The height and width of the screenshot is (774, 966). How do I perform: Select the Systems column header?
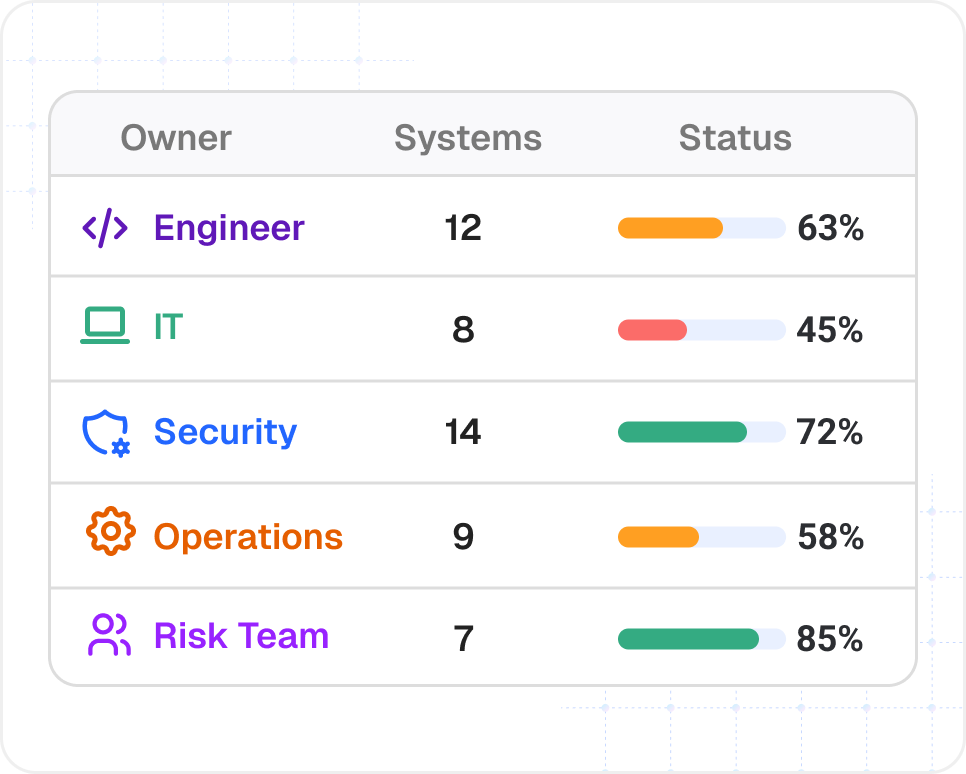tap(468, 137)
